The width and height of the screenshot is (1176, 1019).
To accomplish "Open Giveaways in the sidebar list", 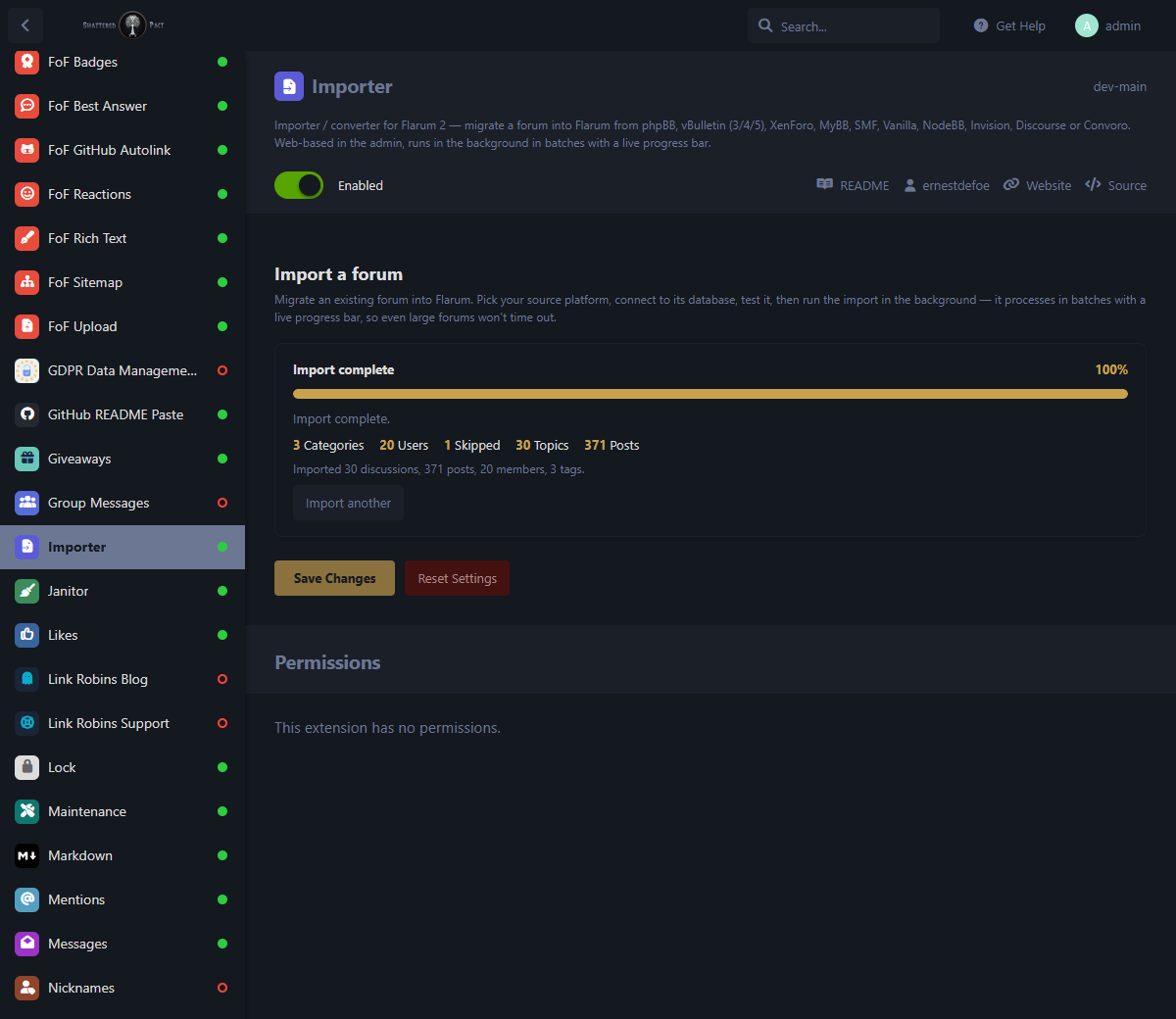I will [122, 459].
